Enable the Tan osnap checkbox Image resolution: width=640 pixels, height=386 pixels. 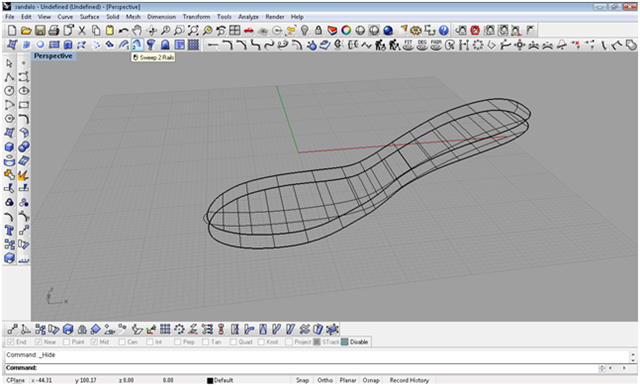(x=205, y=342)
